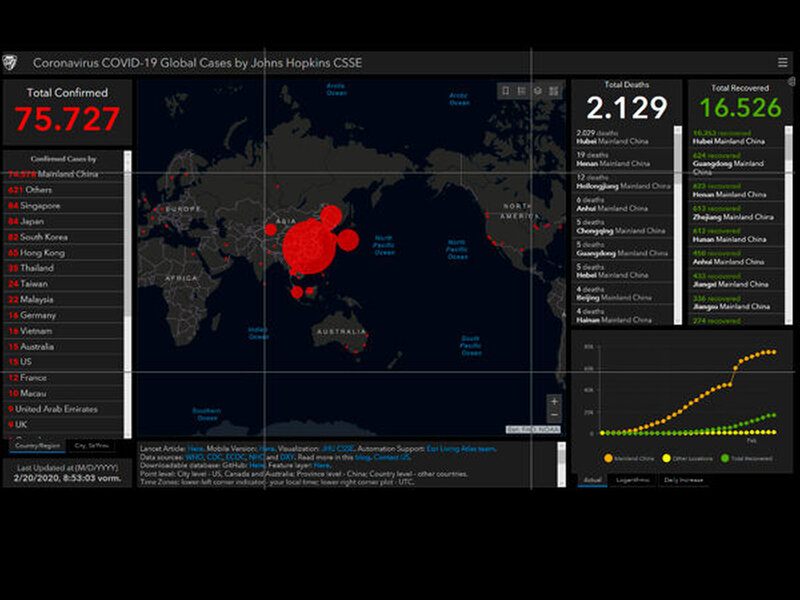The image size is (800, 600).
Task: Select the Germany row
Action: tap(63, 315)
